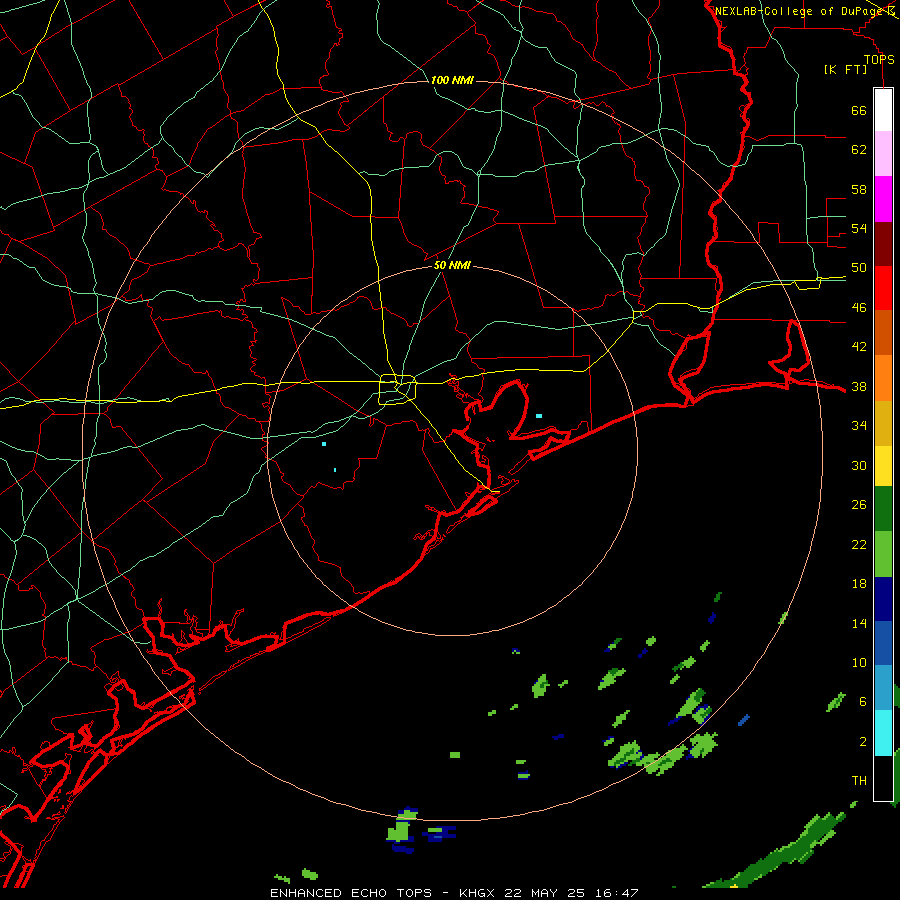
Task: Click the "TOPS" legend heading
Action: [879, 59]
